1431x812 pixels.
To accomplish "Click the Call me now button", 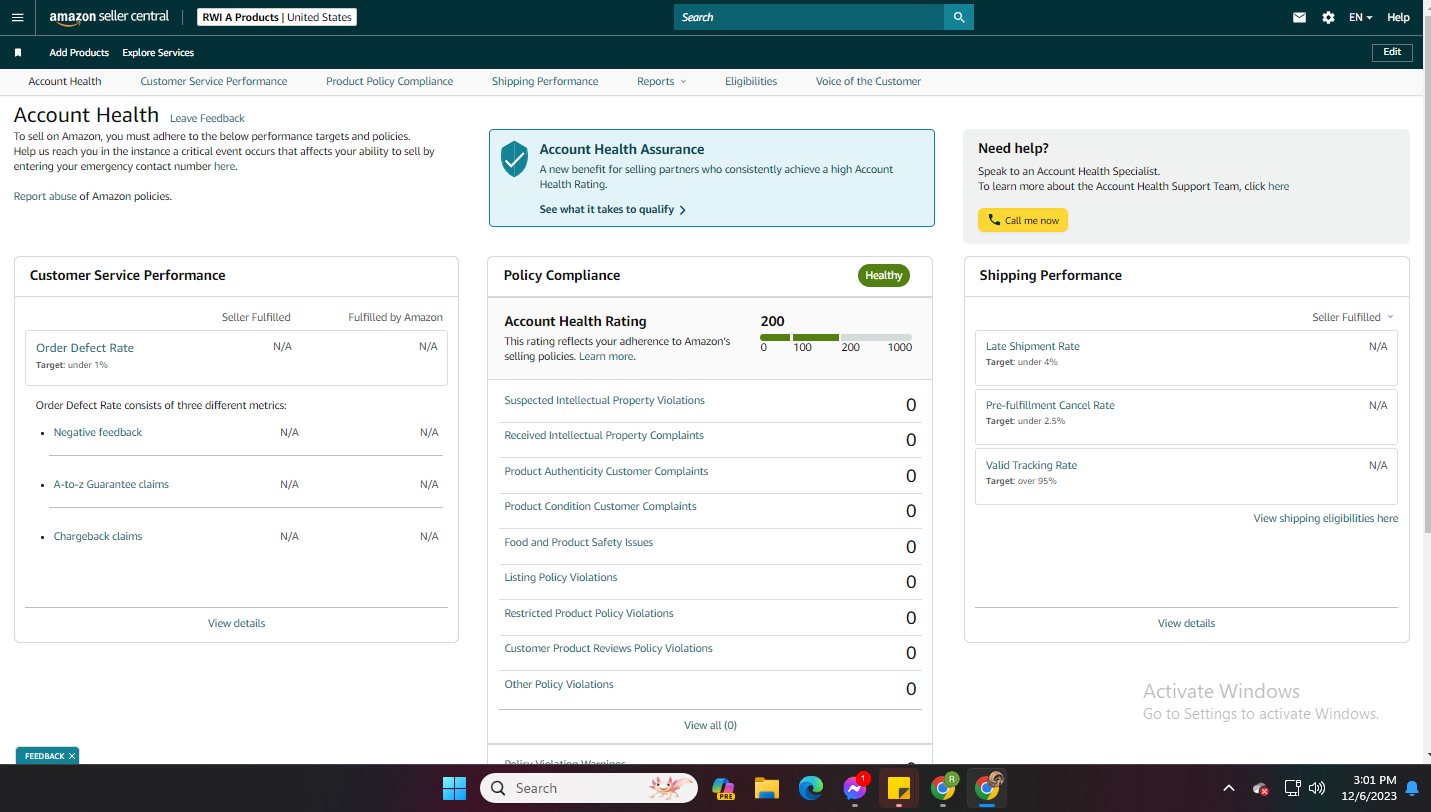I will point(1023,220).
